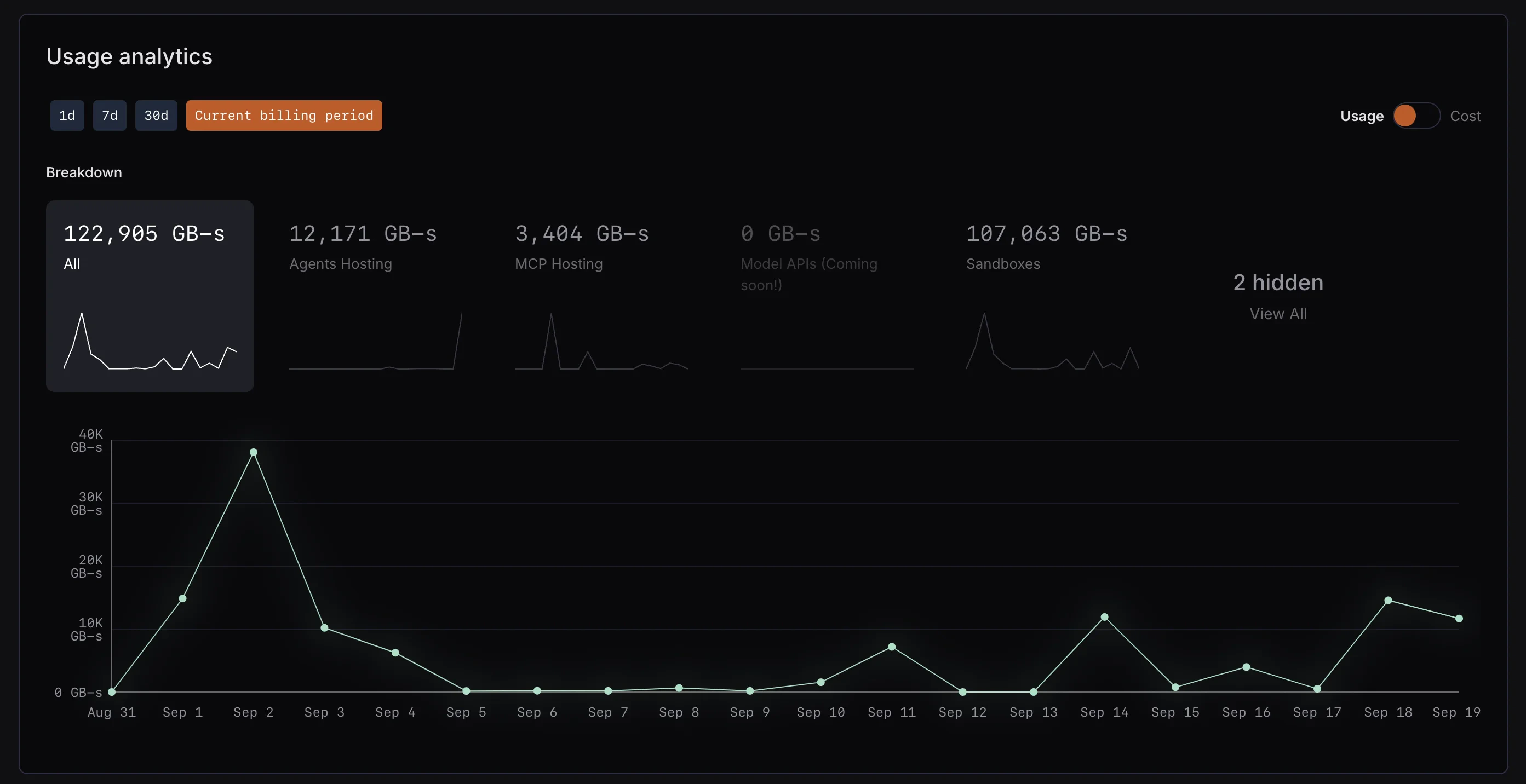1526x784 pixels.
Task: Switch the Usage/Cost toggle to Cost
Action: pyautogui.click(x=1417, y=116)
